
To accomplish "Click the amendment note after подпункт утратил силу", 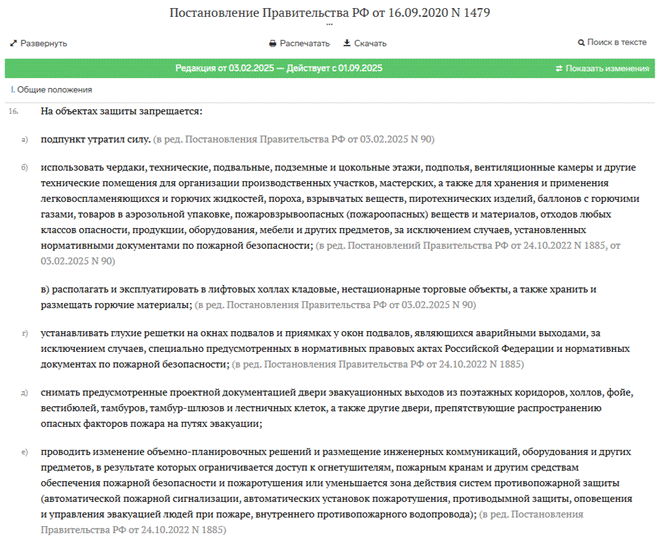I will pyautogui.click(x=294, y=139).
